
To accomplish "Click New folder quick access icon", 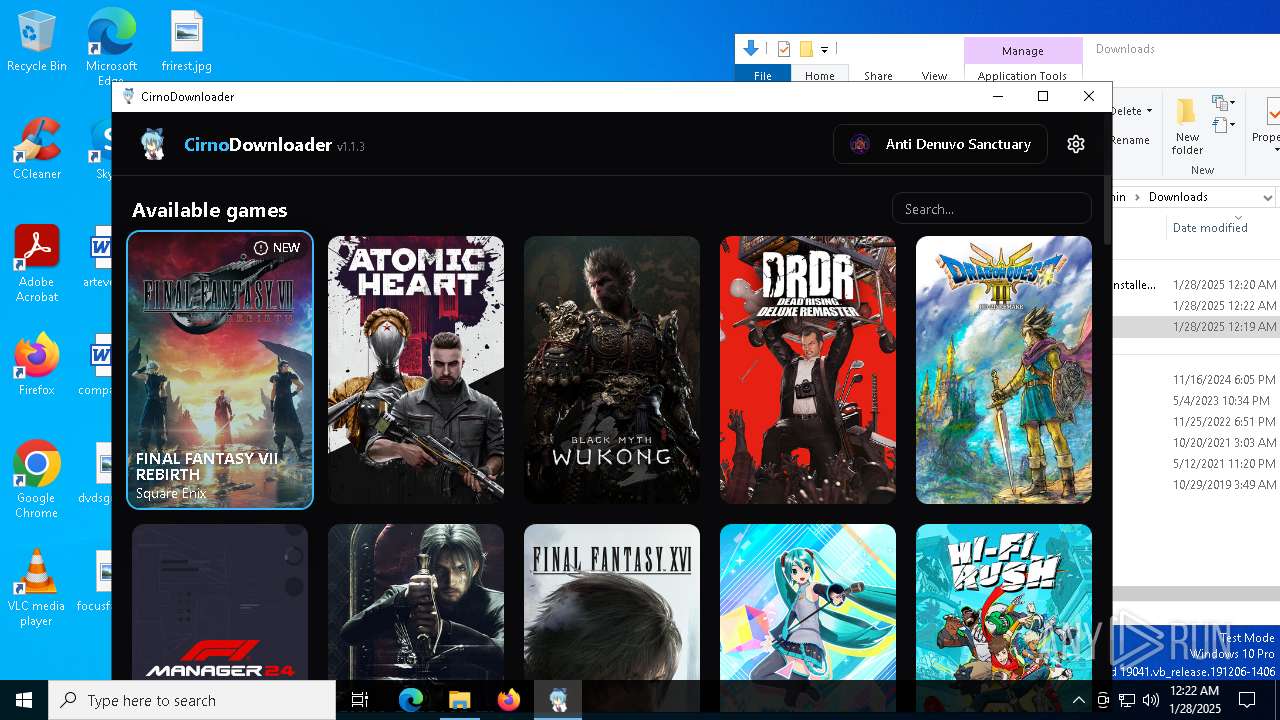I will coord(806,49).
